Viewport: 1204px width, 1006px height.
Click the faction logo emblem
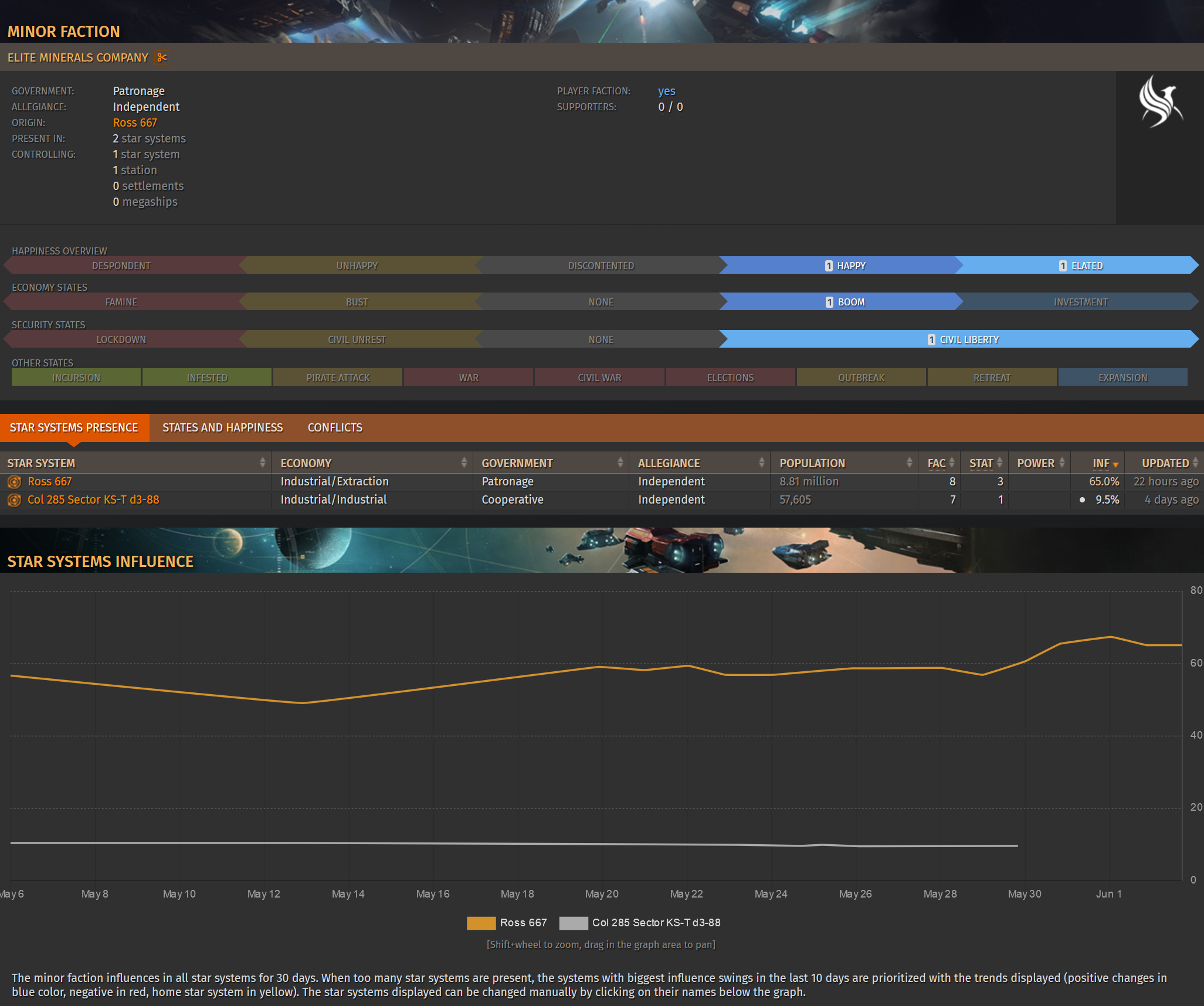(x=1160, y=102)
